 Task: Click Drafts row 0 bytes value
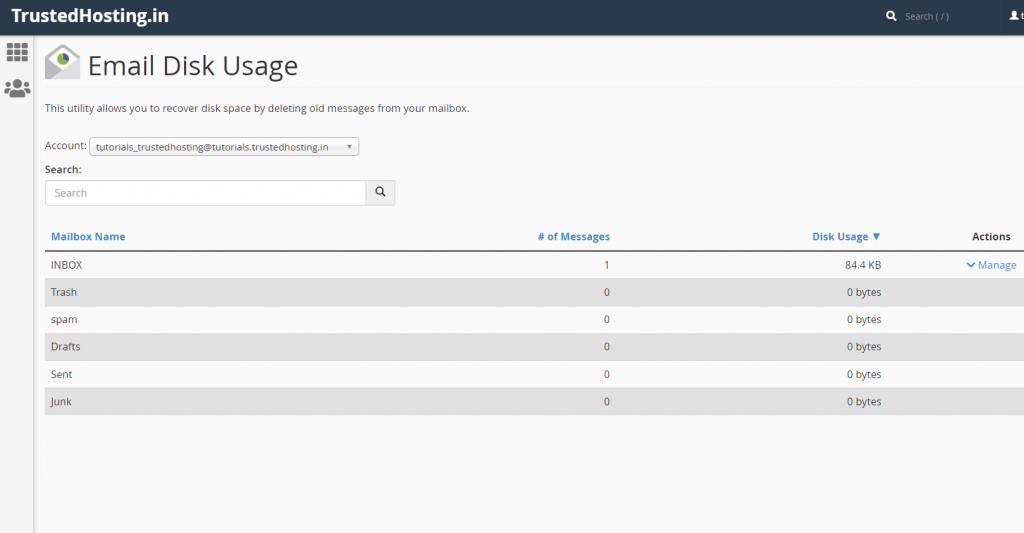(x=864, y=346)
